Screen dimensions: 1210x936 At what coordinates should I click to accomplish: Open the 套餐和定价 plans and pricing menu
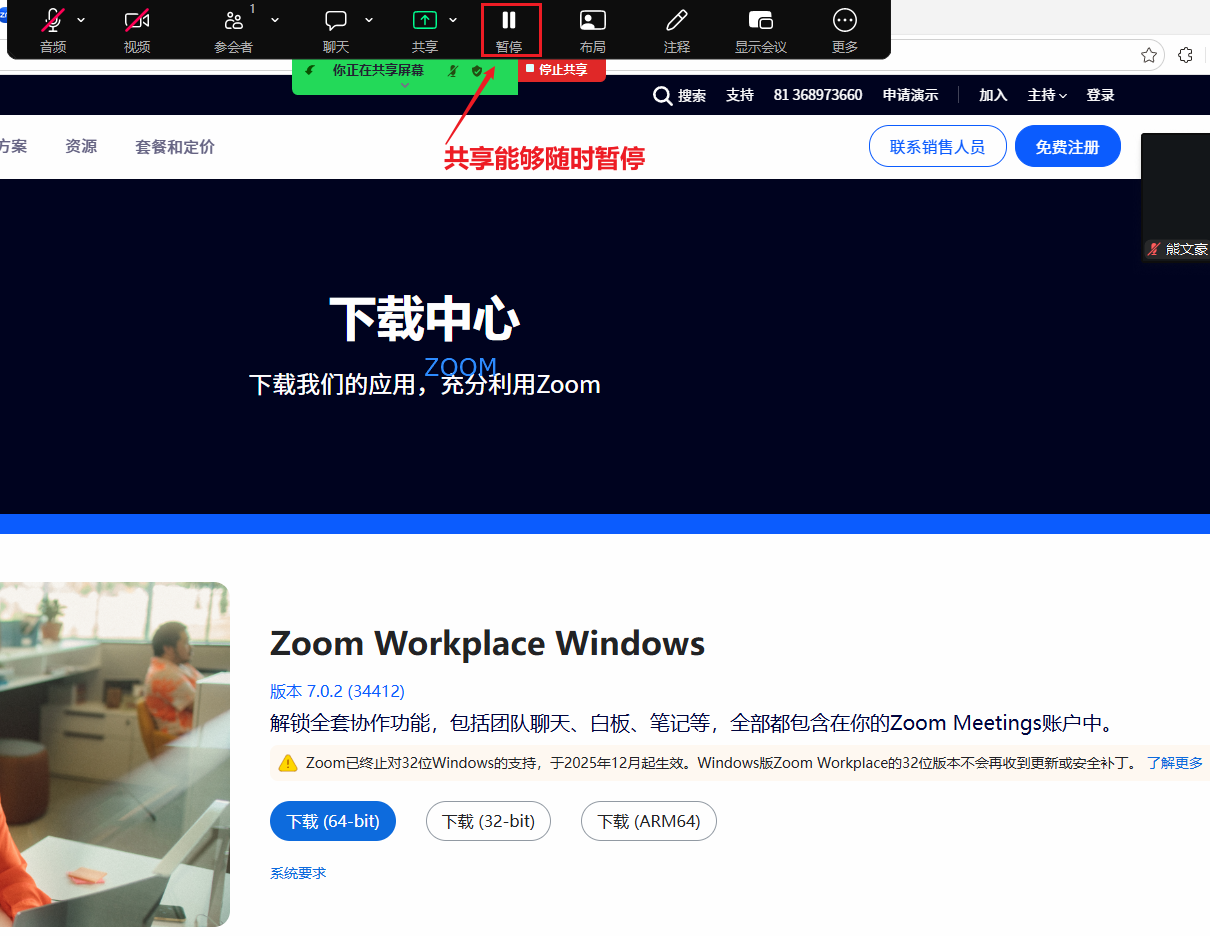pos(175,147)
